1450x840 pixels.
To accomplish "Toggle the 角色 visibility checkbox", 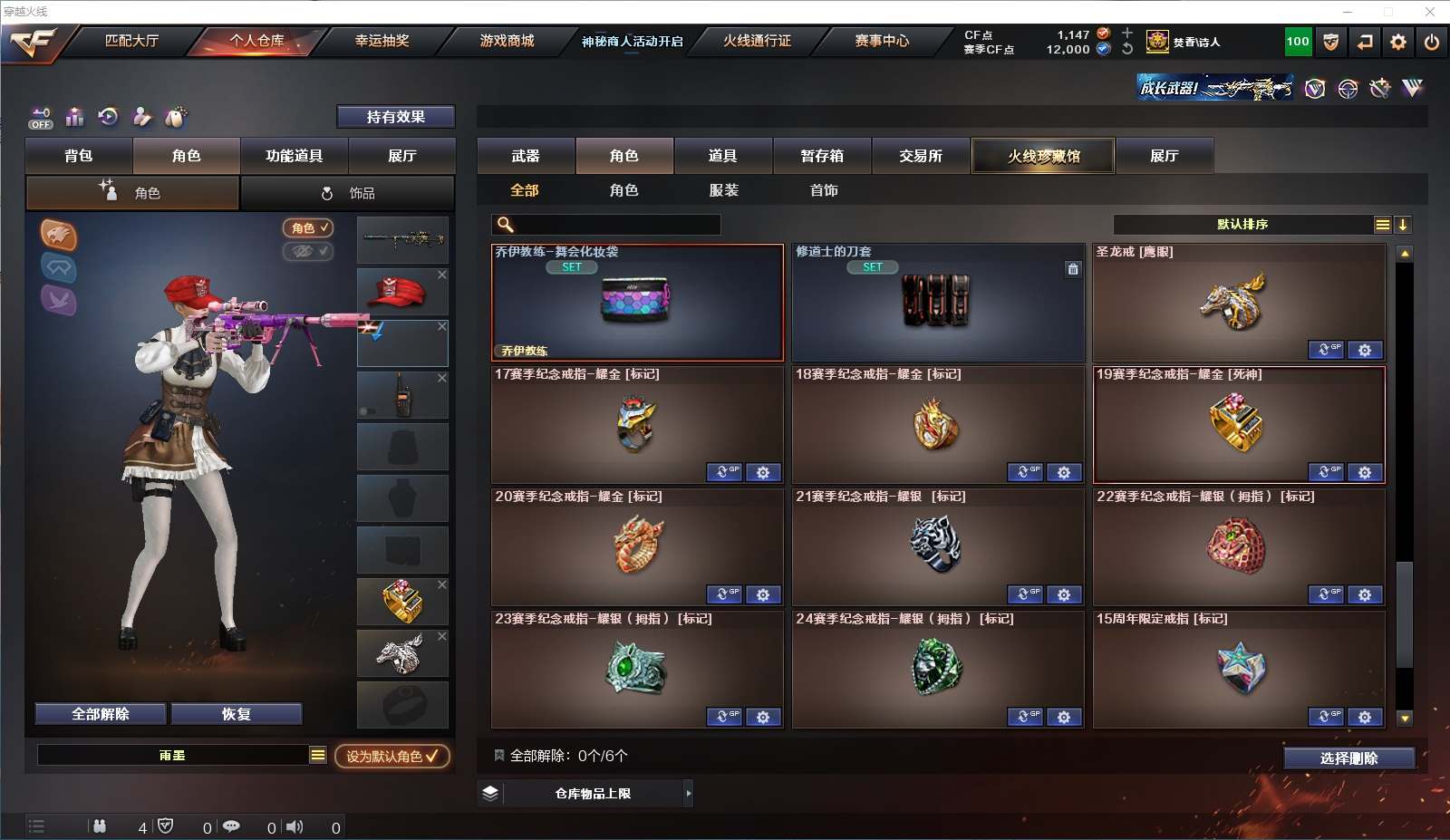I will pos(308,228).
